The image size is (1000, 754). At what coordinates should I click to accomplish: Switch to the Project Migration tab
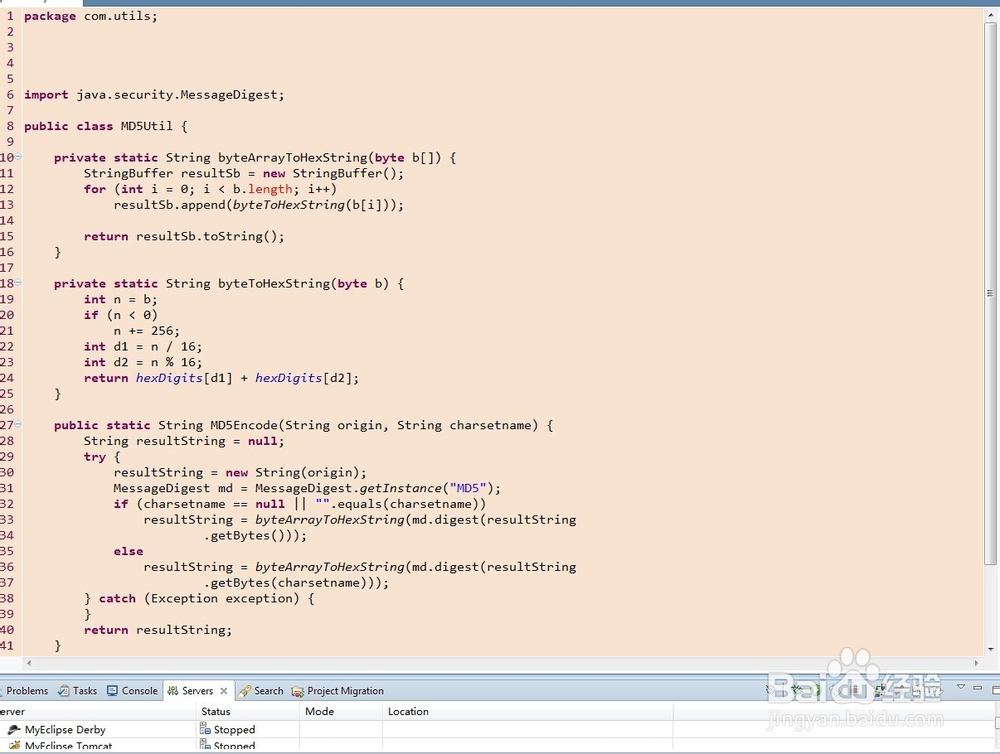coord(338,690)
